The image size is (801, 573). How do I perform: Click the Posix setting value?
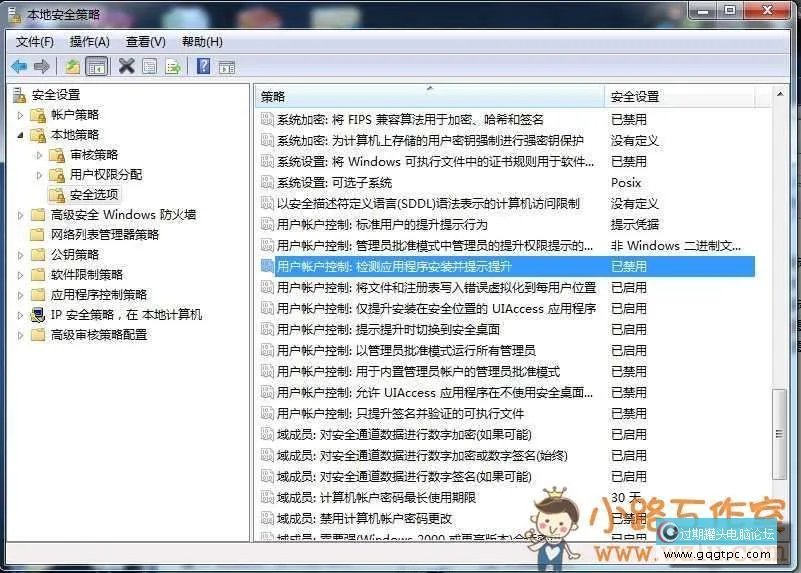[x=626, y=182]
